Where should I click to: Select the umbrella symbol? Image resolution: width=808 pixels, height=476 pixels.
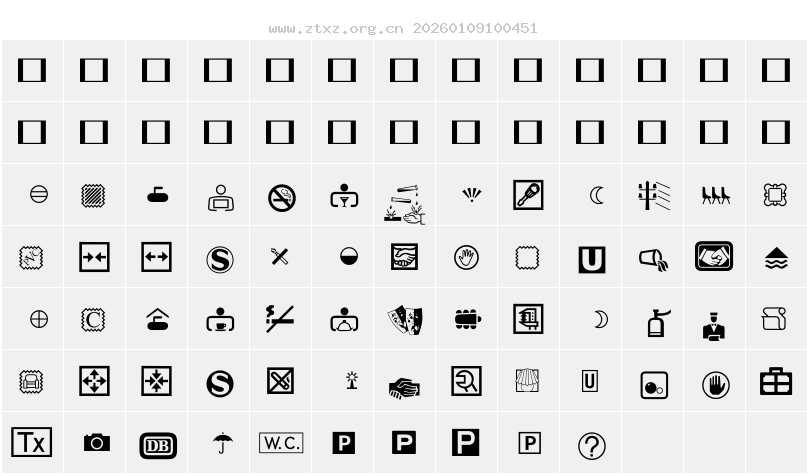223,443
